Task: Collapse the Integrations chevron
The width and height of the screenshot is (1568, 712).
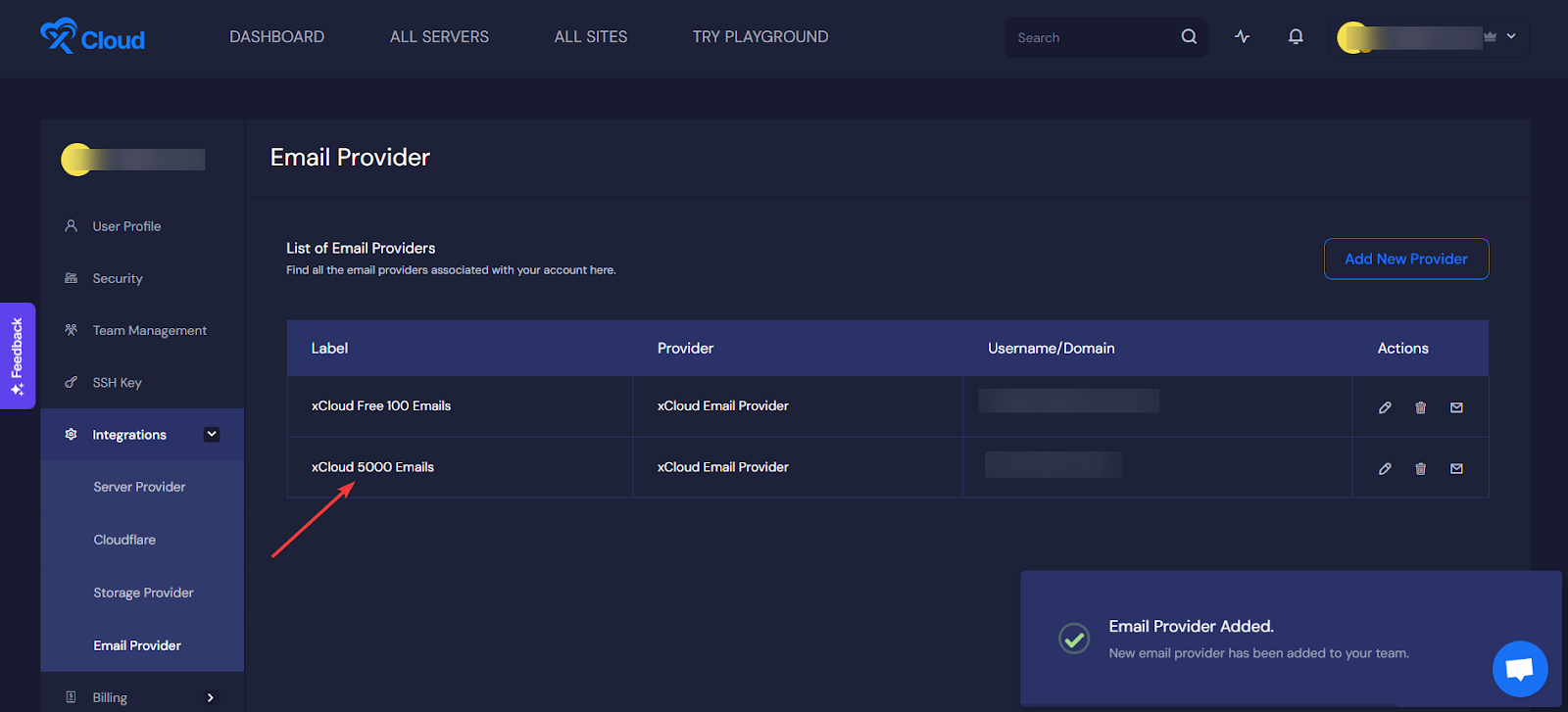Action: pos(212,434)
